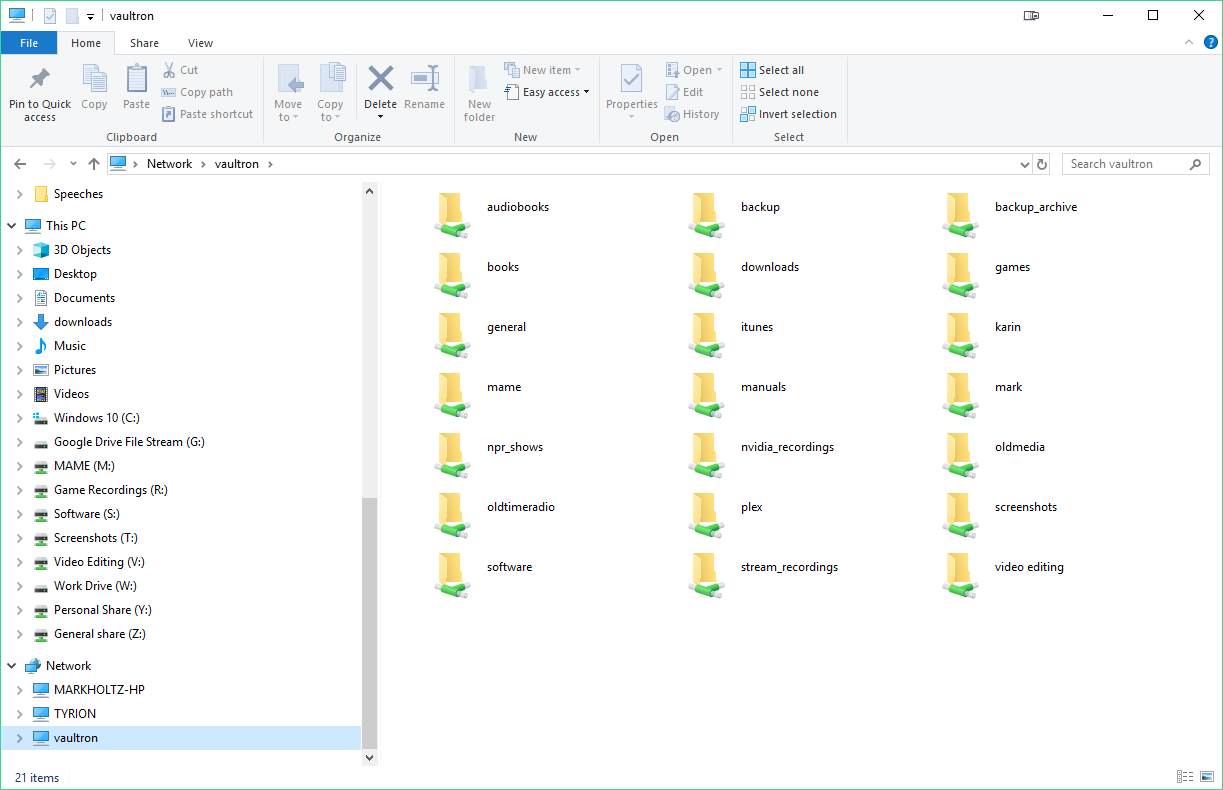The height and width of the screenshot is (790, 1223).
Task: Collapse the This PC tree node
Action: coord(11,226)
